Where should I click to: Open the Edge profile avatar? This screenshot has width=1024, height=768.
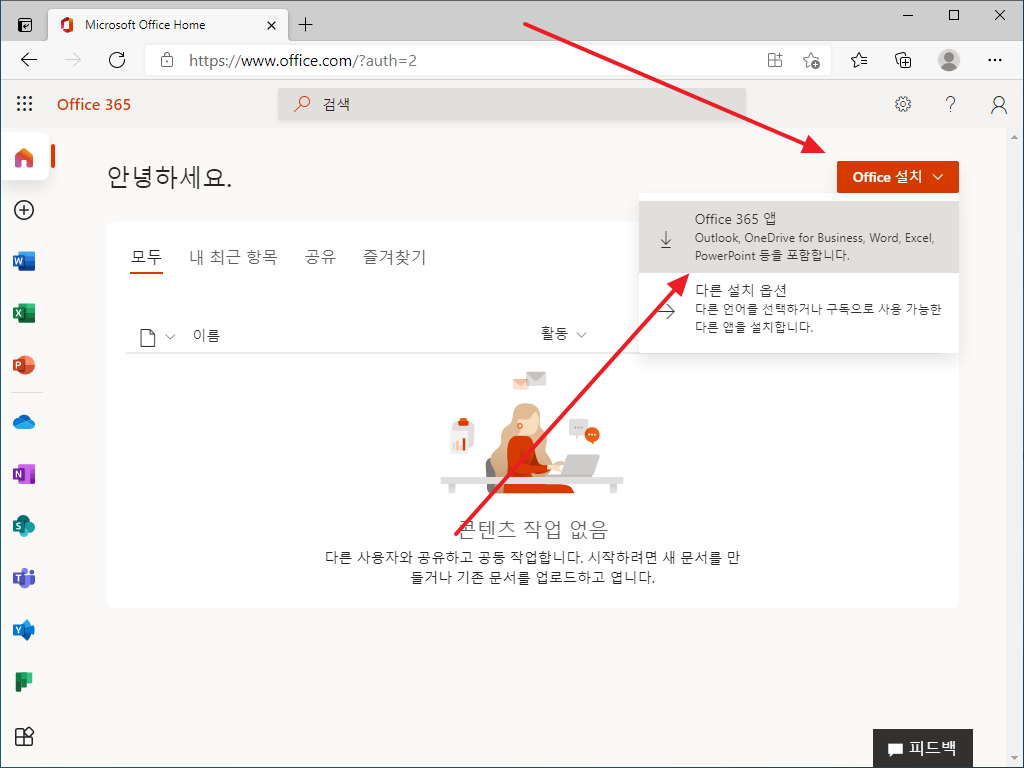pos(948,60)
